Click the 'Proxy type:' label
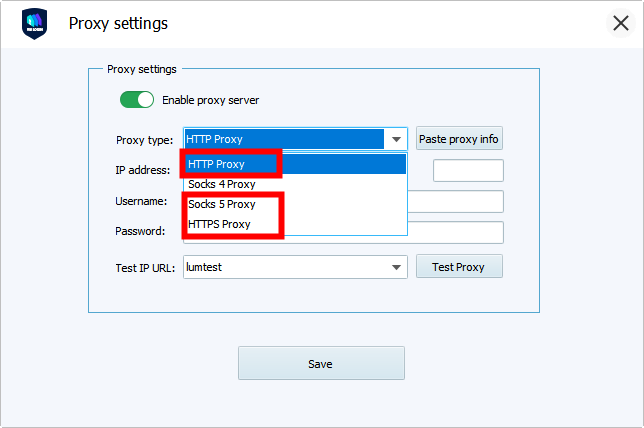644x428 pixels. click(x=145, y=140)
